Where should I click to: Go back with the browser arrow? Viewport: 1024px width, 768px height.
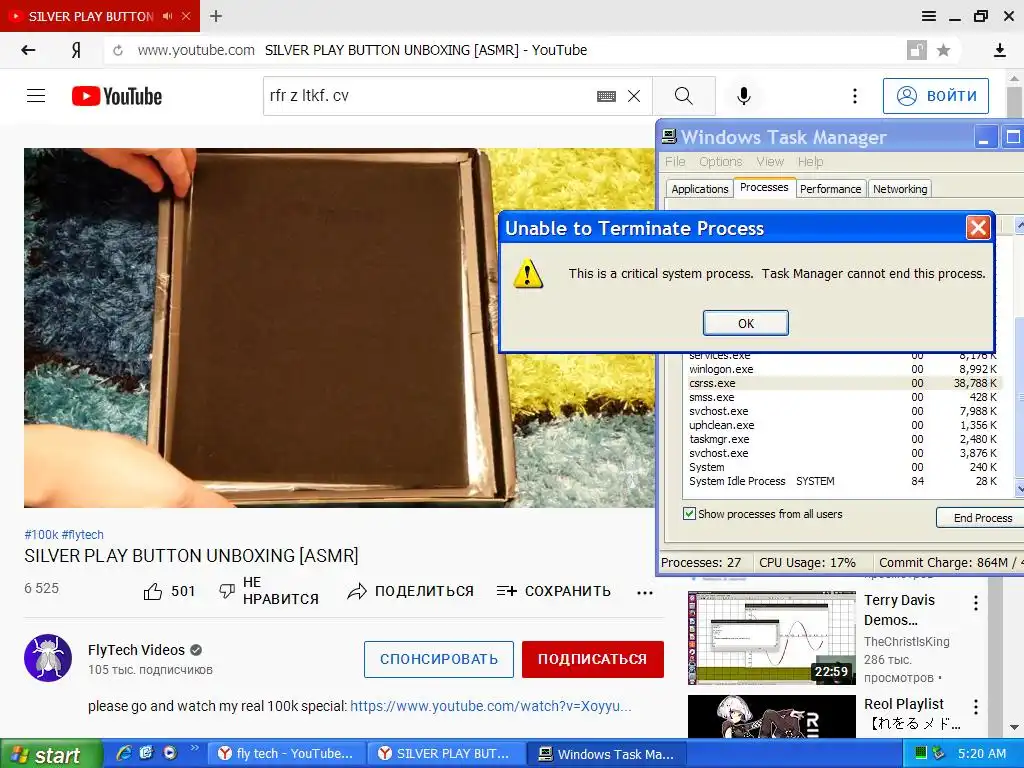(x=28, y=50)
